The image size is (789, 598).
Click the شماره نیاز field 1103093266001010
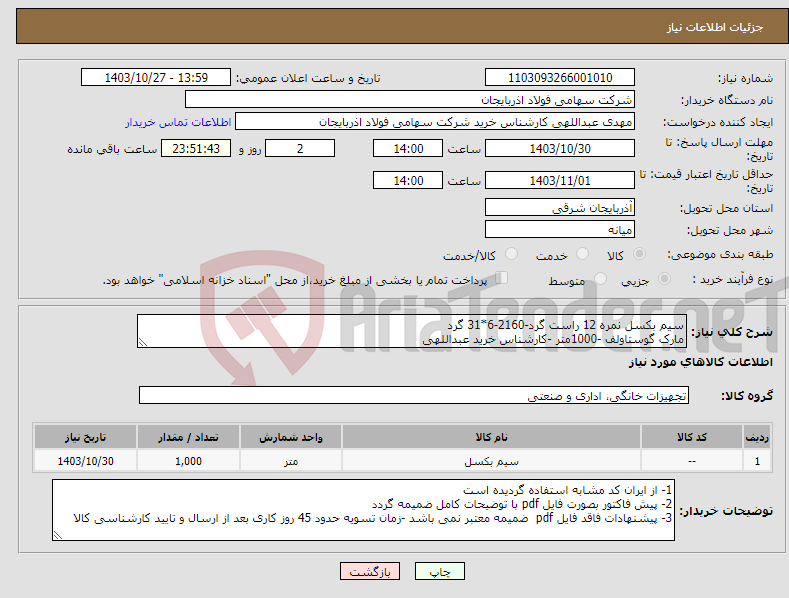pyautogui.click(x=560, y=78)
